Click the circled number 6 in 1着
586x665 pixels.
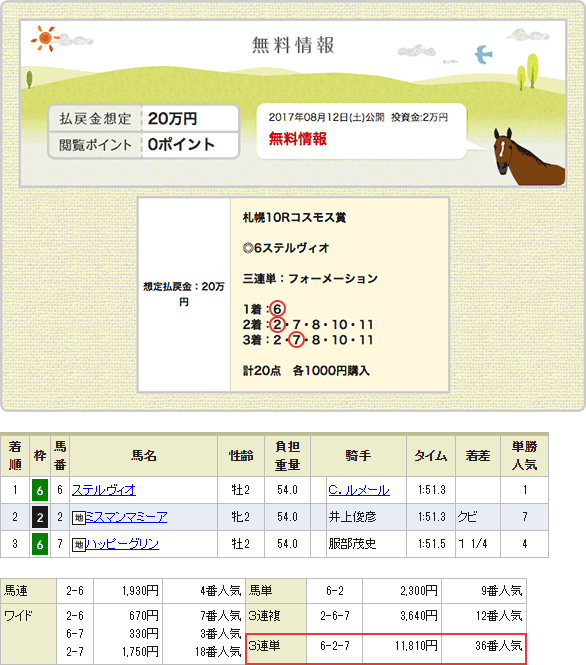click(x=277, y=309)
